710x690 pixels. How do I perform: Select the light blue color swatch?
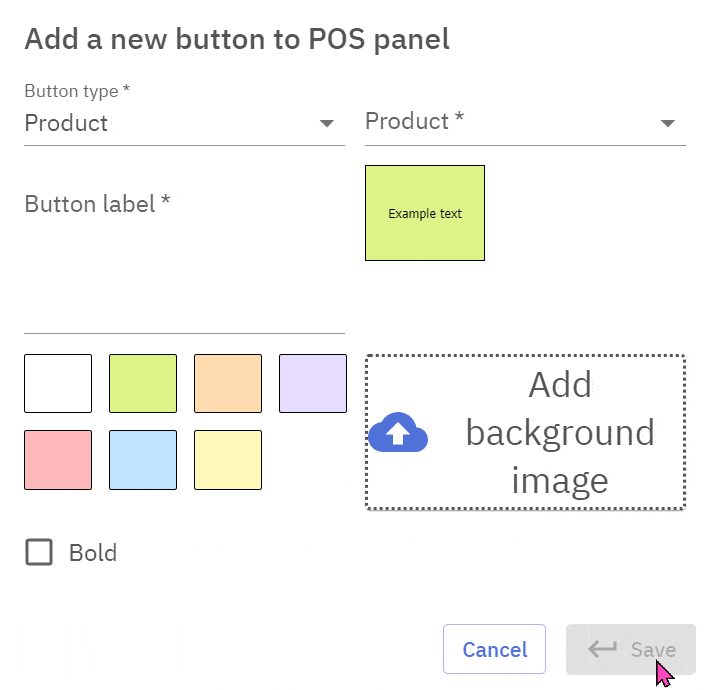pos(143,460)
